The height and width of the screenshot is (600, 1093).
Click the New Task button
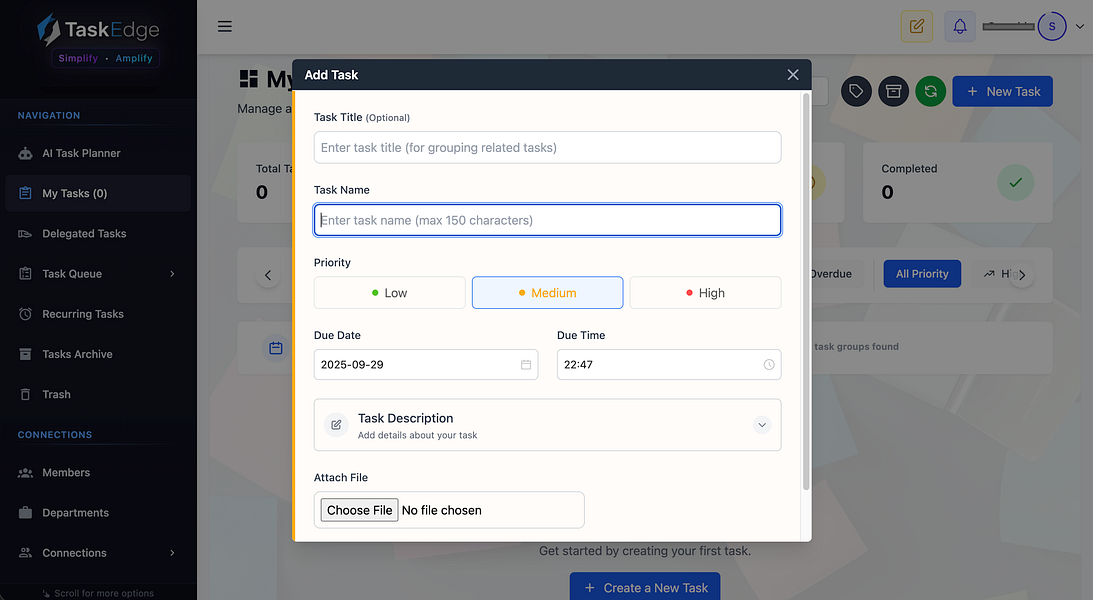pos(1002,91)
